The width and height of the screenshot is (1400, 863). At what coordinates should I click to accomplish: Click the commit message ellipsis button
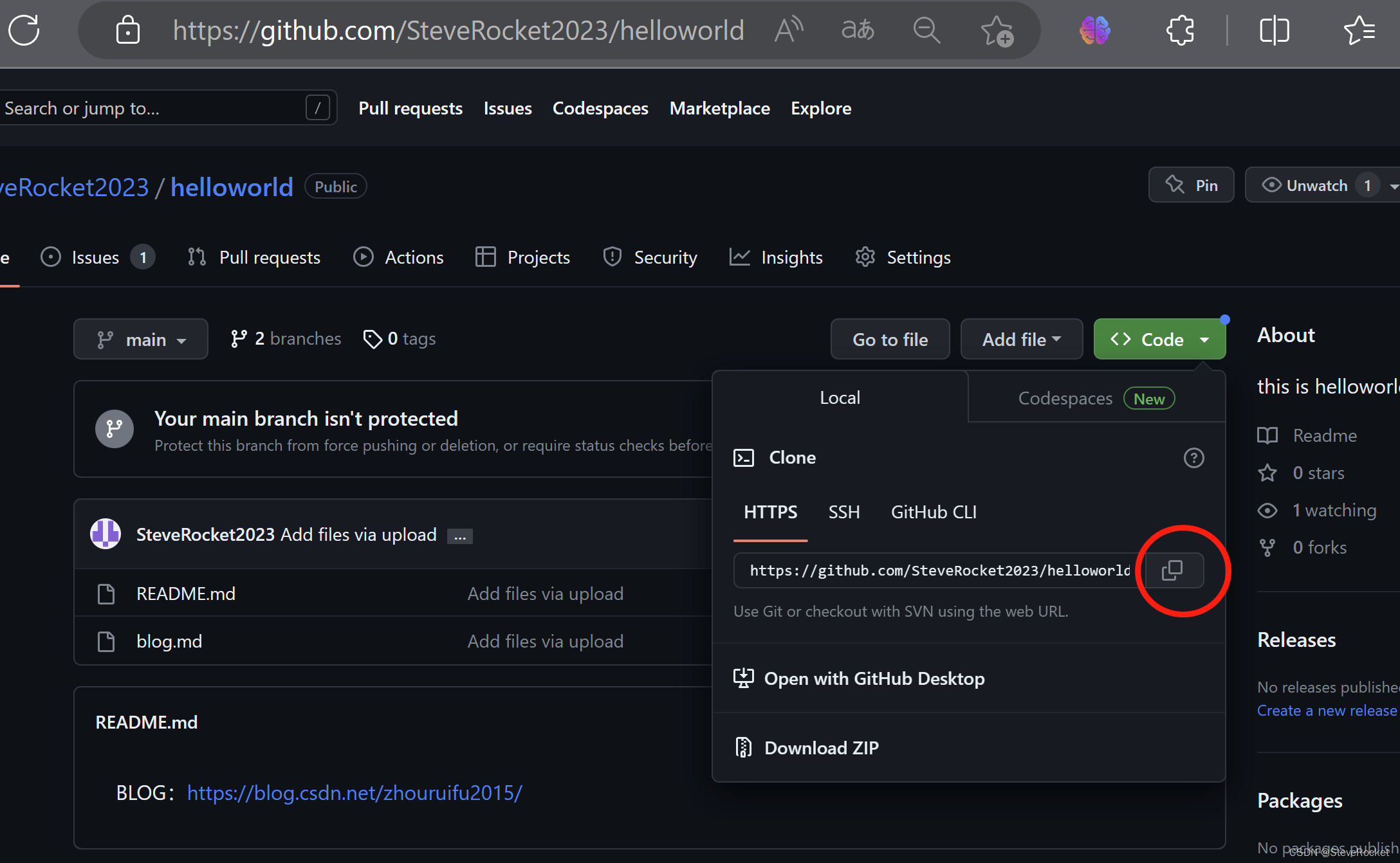pyautogui.click(x=459, y=536)
